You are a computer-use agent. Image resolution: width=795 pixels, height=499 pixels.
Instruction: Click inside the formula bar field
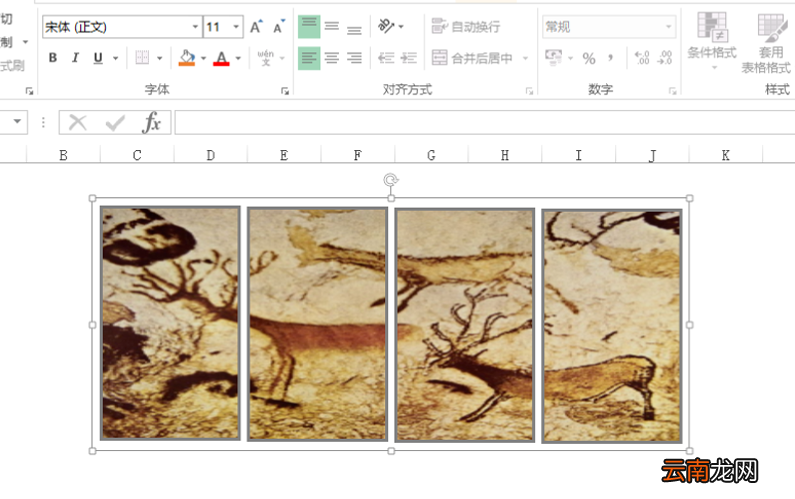[485, 122]
